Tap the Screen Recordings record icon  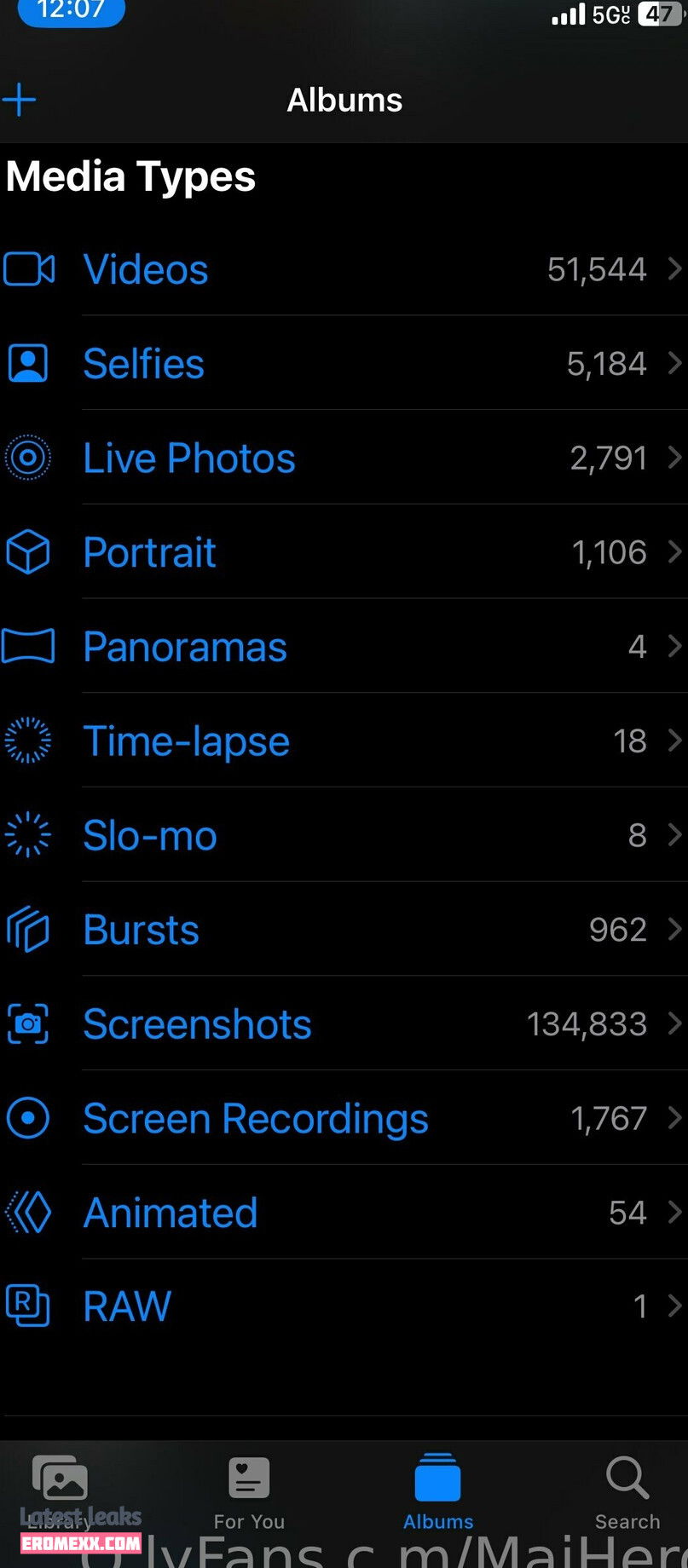28,1117
